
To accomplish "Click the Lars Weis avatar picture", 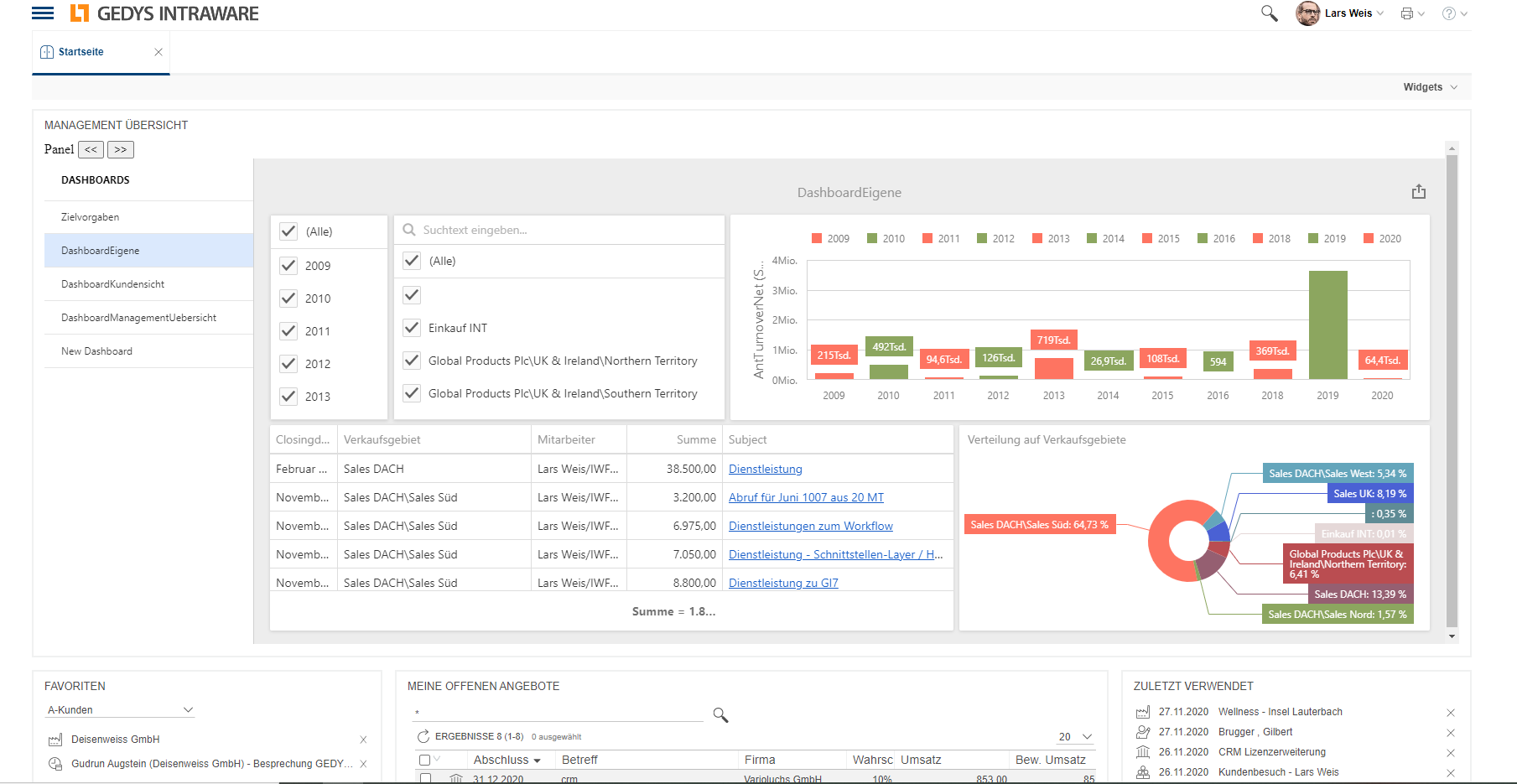I will pyautogui.click(x=1307, y=13).
